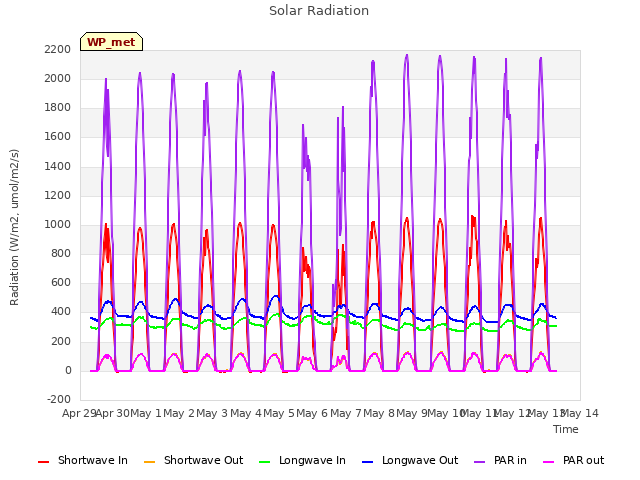Click the Apr 29 x-axis date label
This screenshot has height=480, width=640.
[x=78, y=413]
